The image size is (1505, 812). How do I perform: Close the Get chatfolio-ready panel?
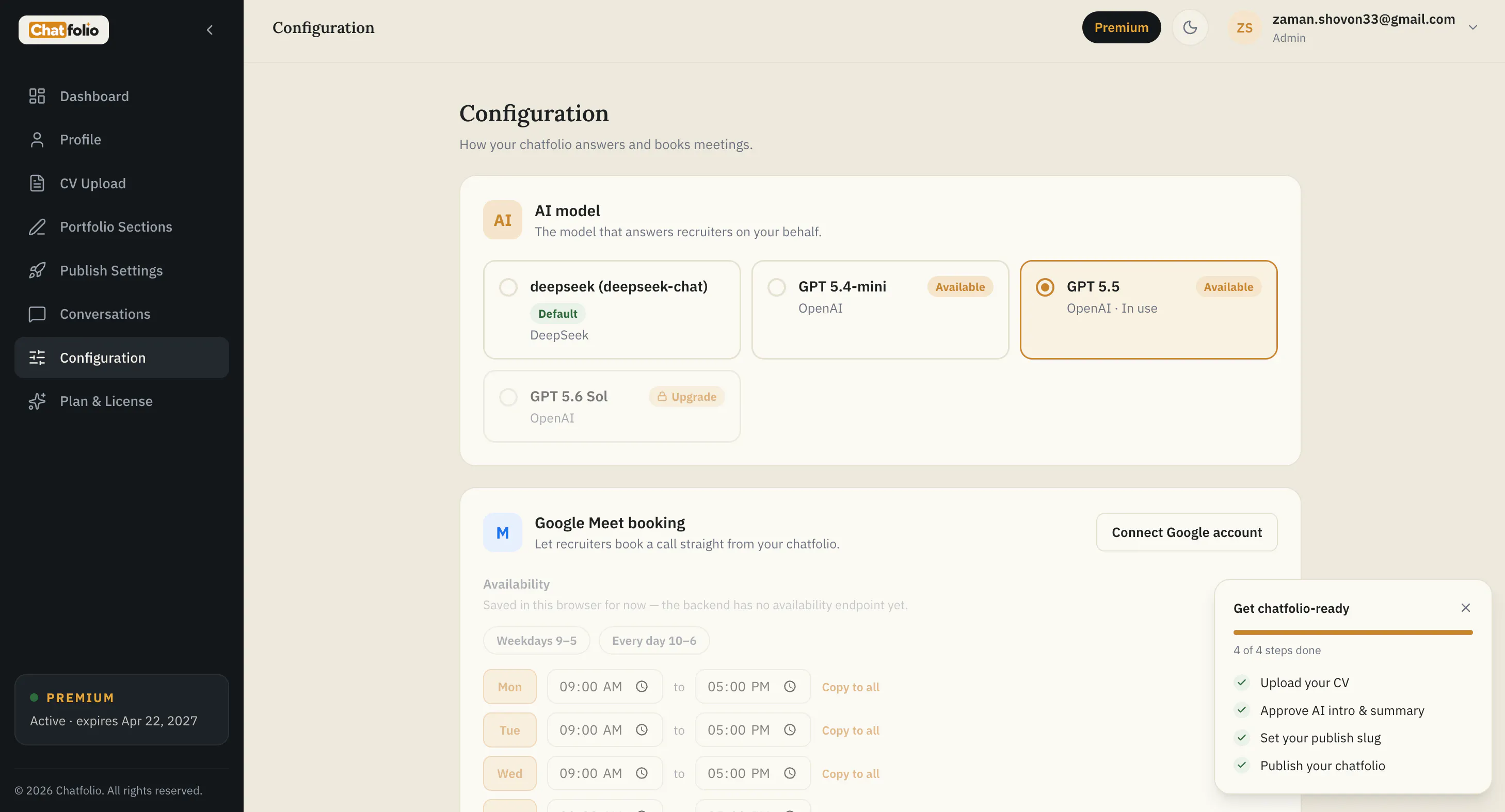point(1465,608)
